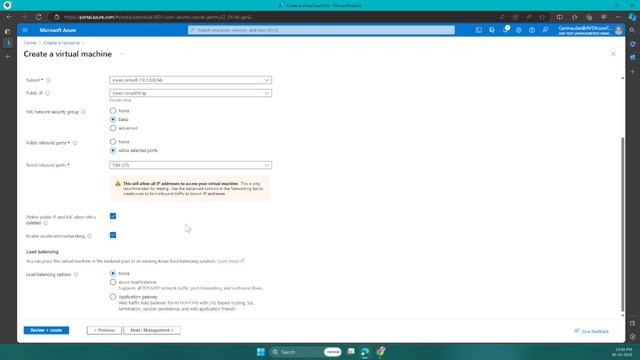Open account avatar in Azure header
Viewport: 640px width, 360px height.
pyautogui.click(x=618, y=30)
